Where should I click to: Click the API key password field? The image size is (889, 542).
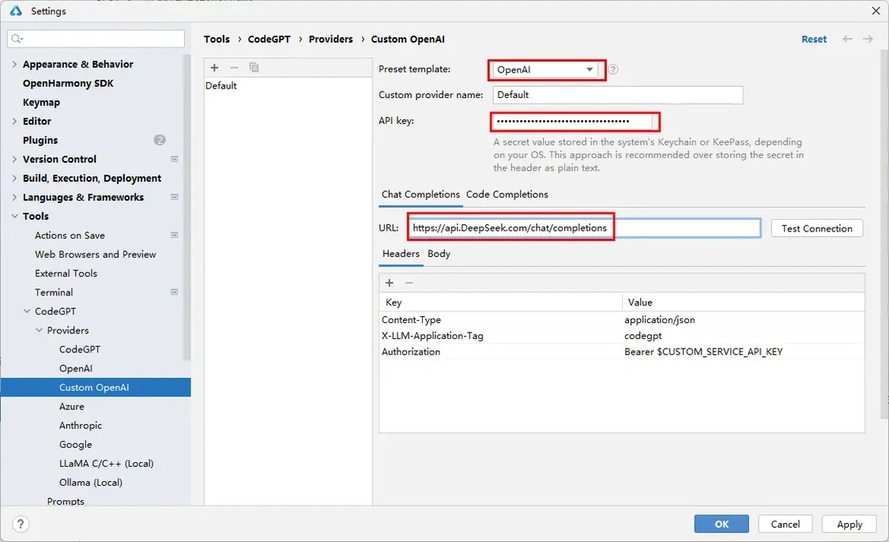[574, 121]
